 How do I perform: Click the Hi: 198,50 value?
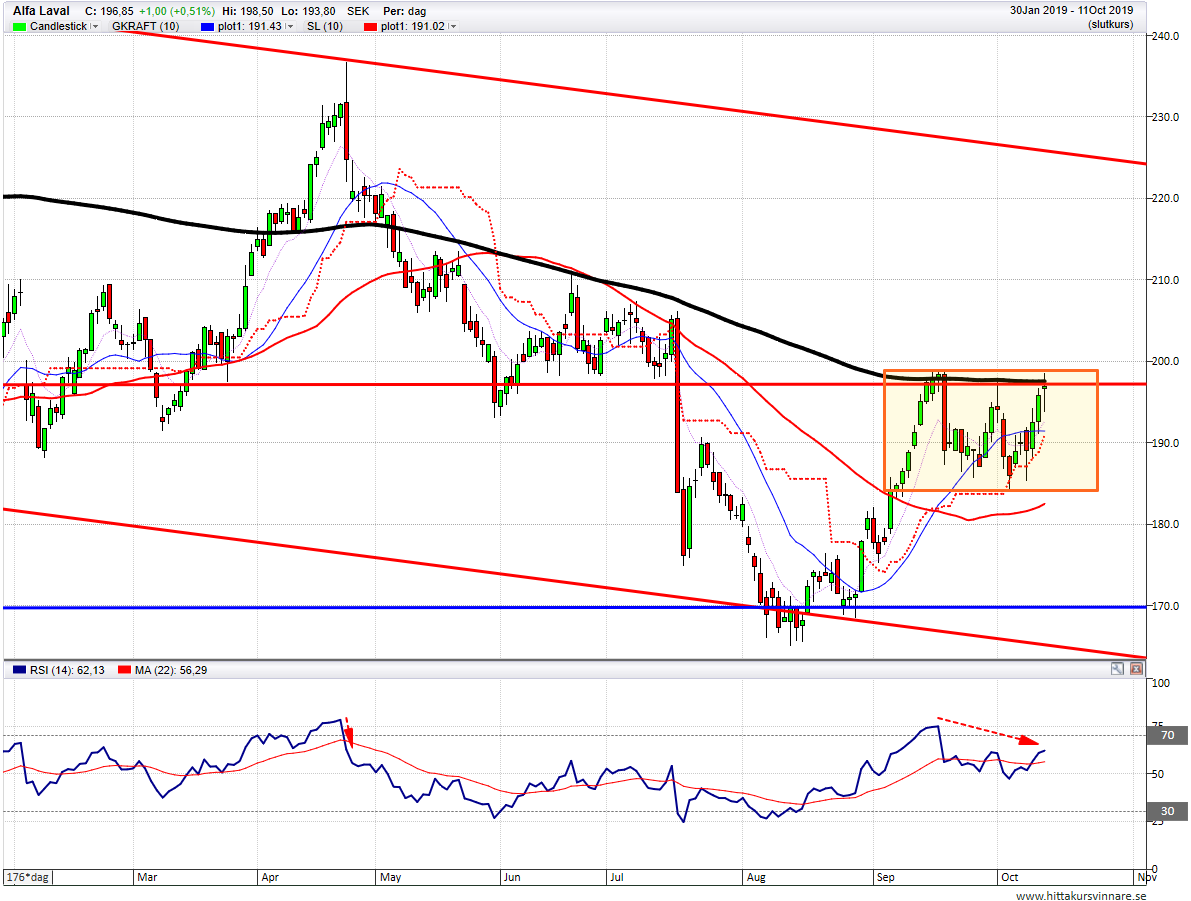click(248, 11)
